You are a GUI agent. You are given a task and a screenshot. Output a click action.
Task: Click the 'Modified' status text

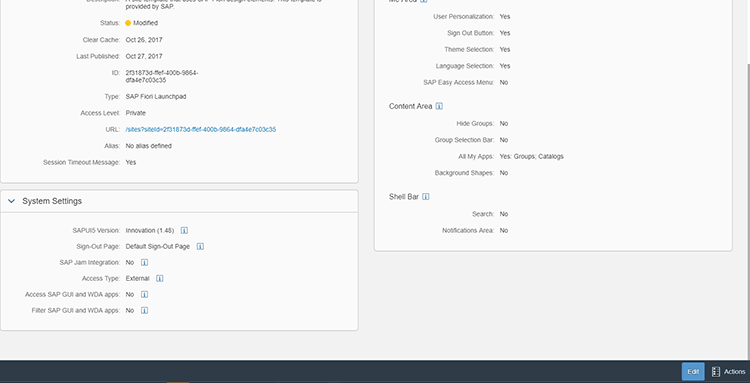(145, 23)
